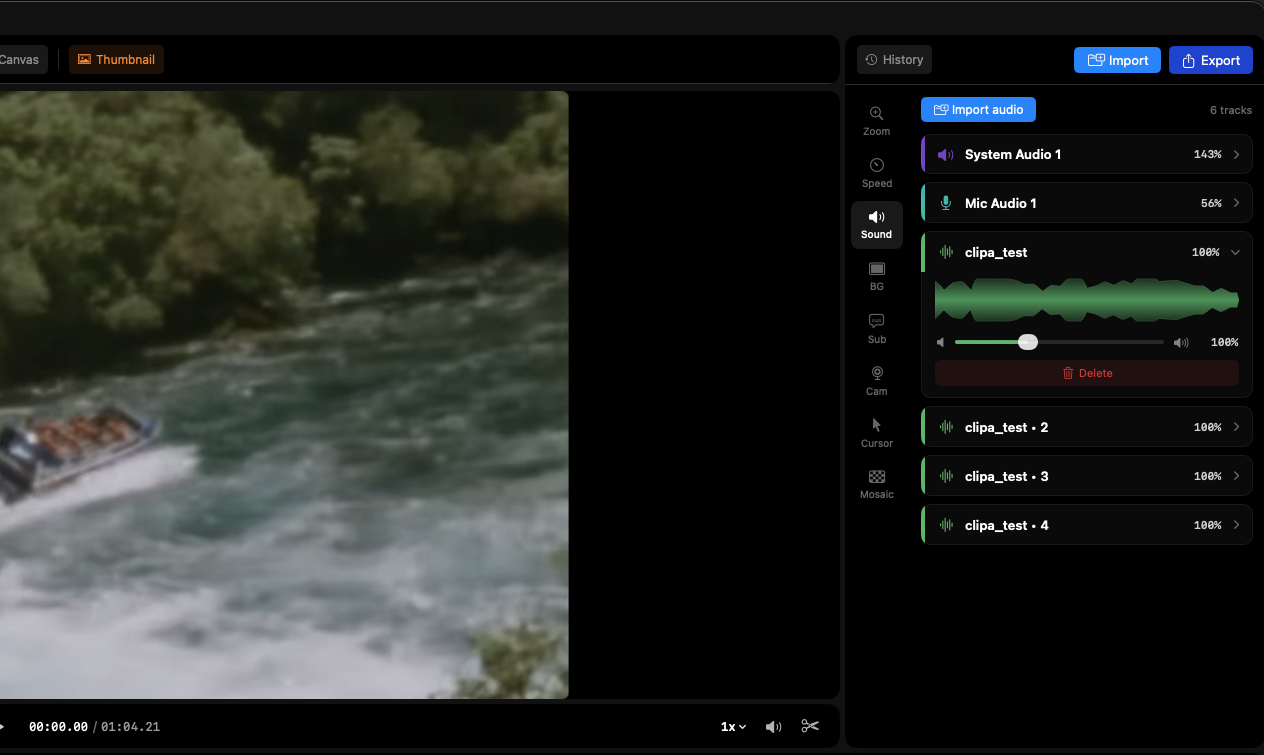Click the clipa_test green waveform
Screen dimensions: 1264x755
(1086, 300)
